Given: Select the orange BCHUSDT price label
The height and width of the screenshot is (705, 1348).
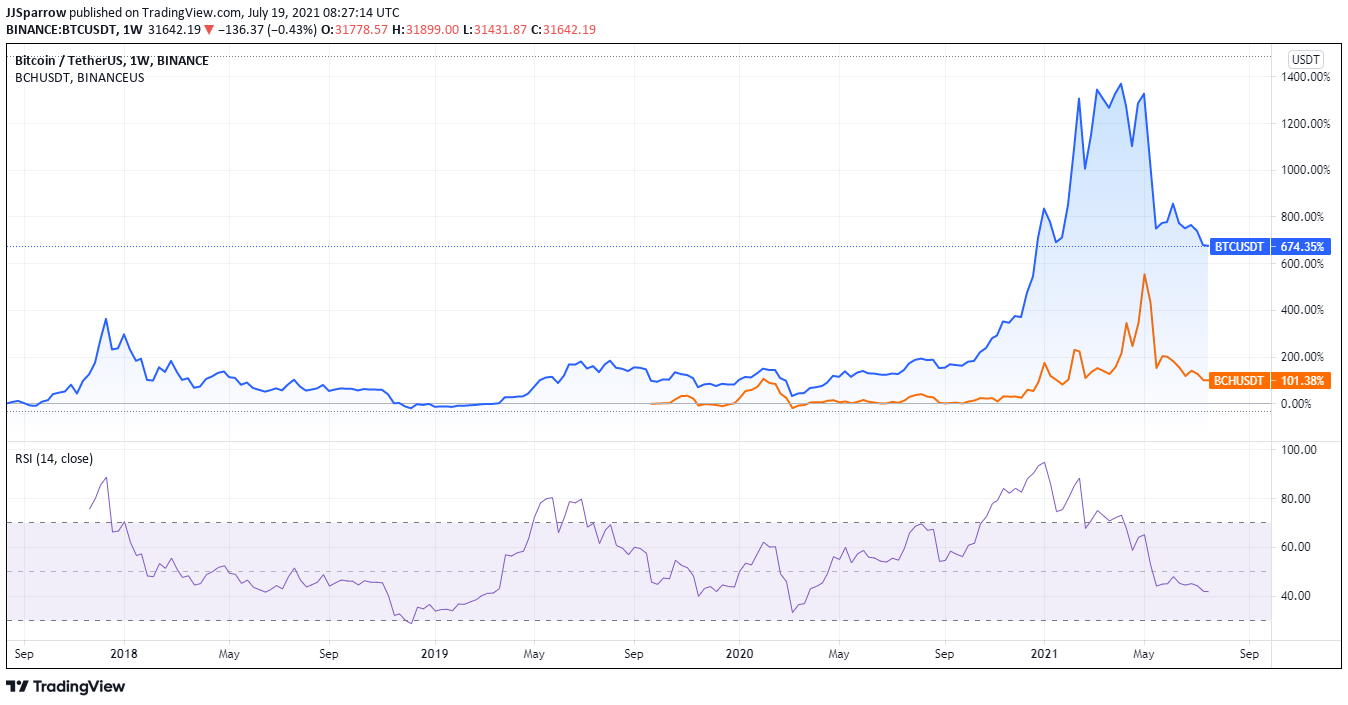Looking at the screenshot, I should [1240, 381].
